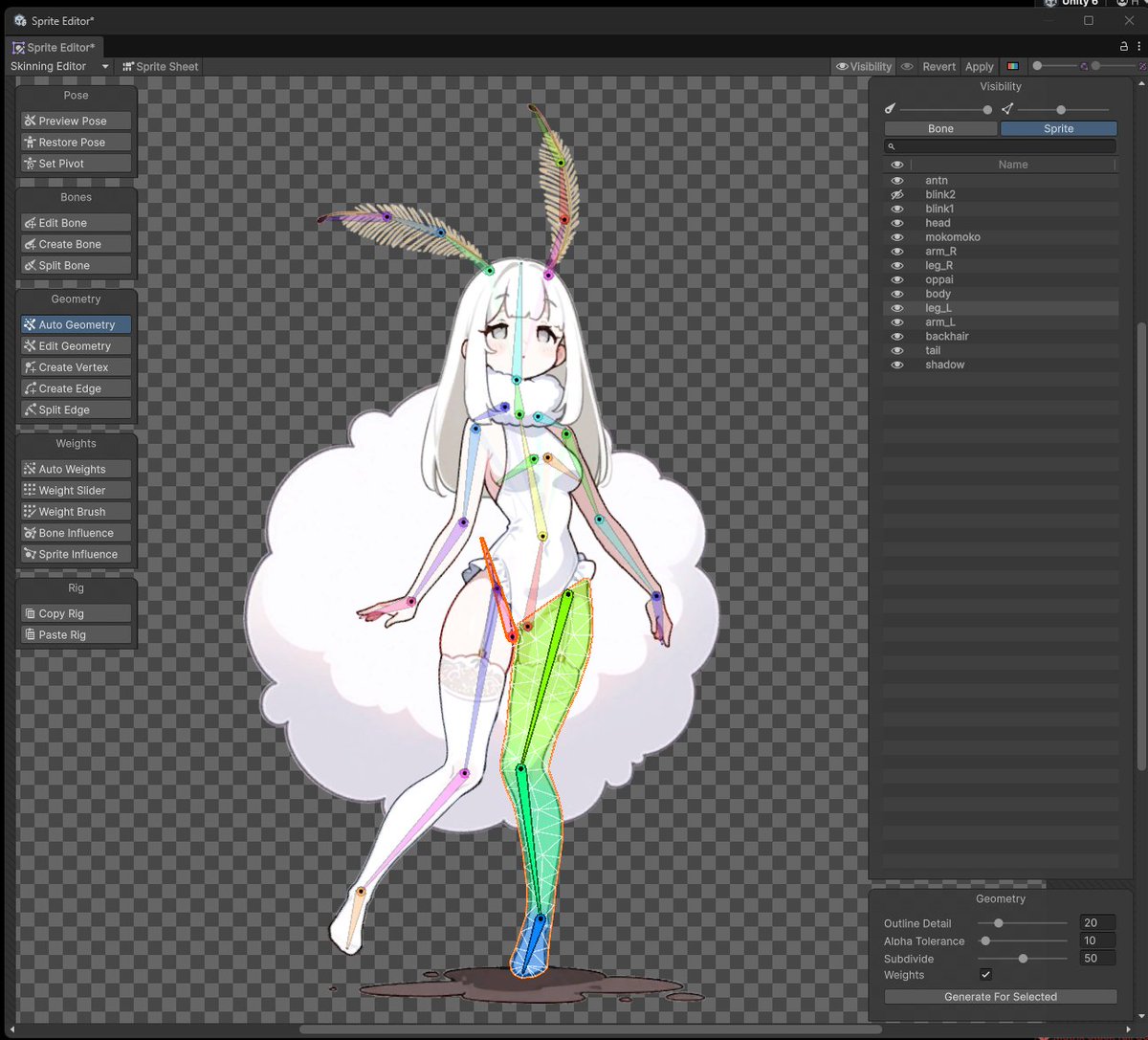This screenshot has width=1148, height=1040.
Task: Choose the Split Edge tool
Action: point(77,409)
